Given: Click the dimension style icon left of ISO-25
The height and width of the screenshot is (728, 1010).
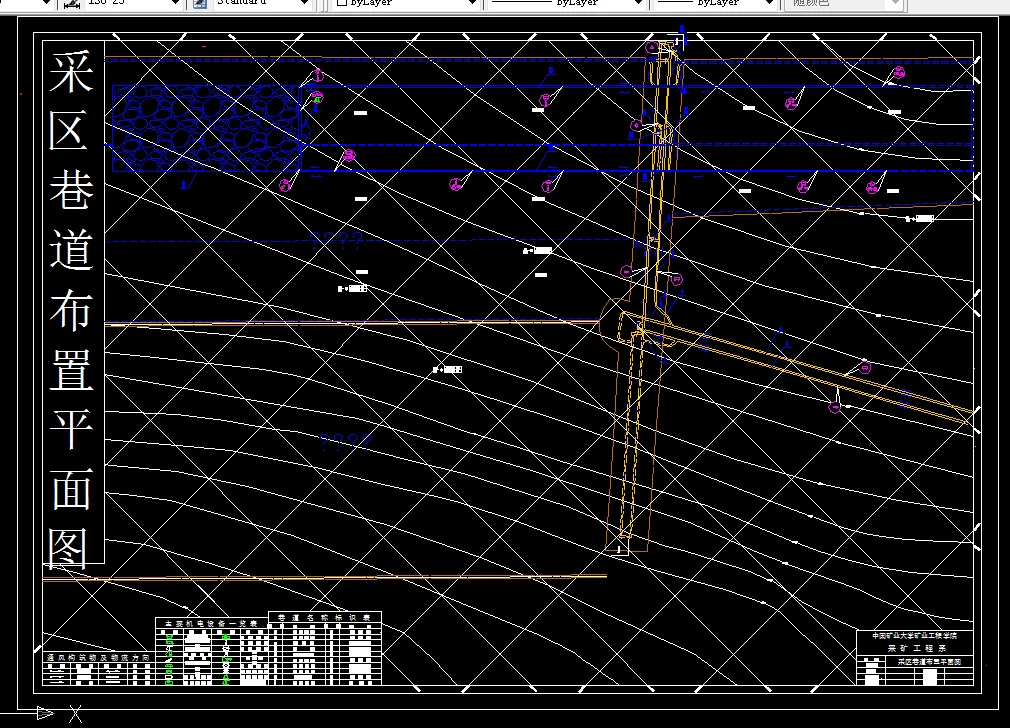Looking at the screenshot, I should [x=73, y=4].
